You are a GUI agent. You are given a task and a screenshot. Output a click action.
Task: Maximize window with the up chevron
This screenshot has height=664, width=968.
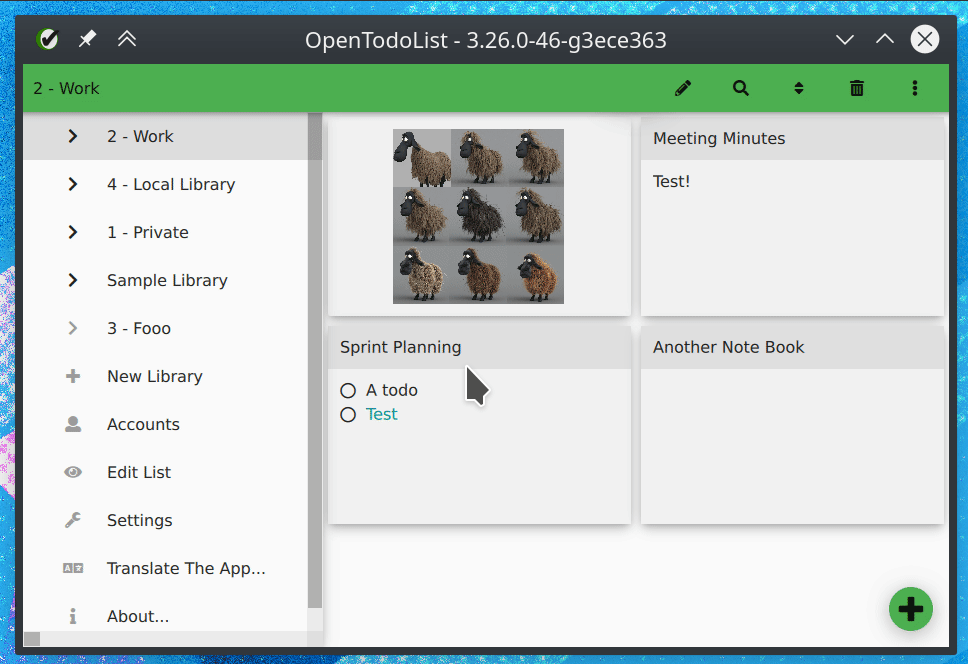[x=885, y=39]
